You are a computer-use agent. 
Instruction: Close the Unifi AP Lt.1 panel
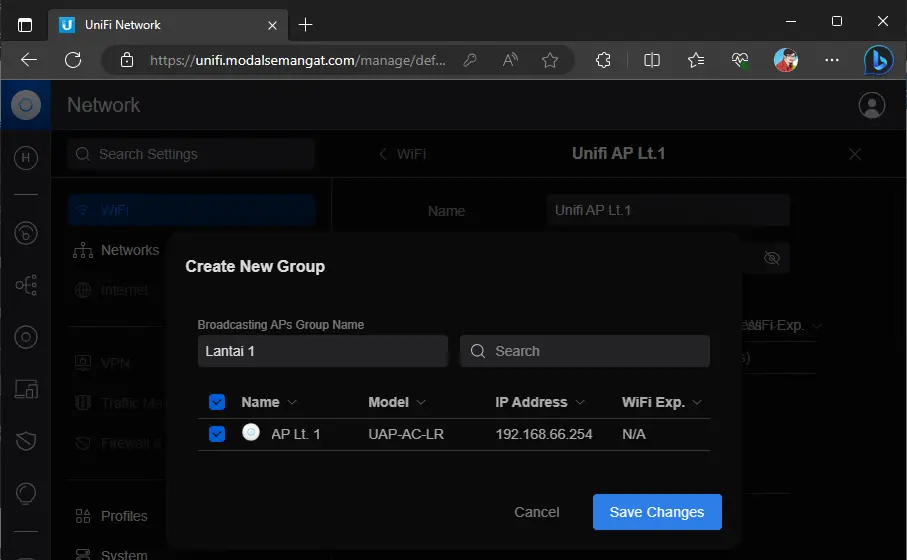pyautogui.click(x=854, y=154)
